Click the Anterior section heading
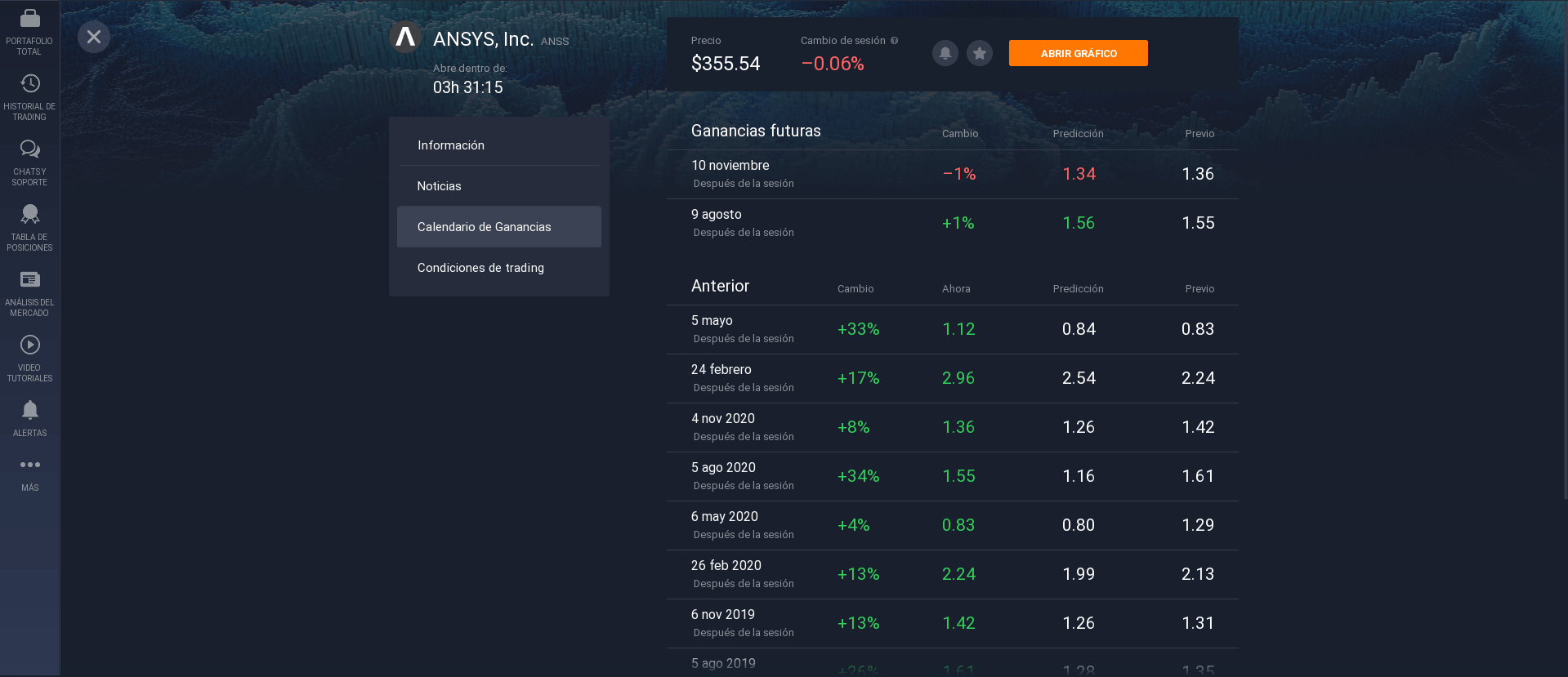The image size is (1568, 677). 720,286
